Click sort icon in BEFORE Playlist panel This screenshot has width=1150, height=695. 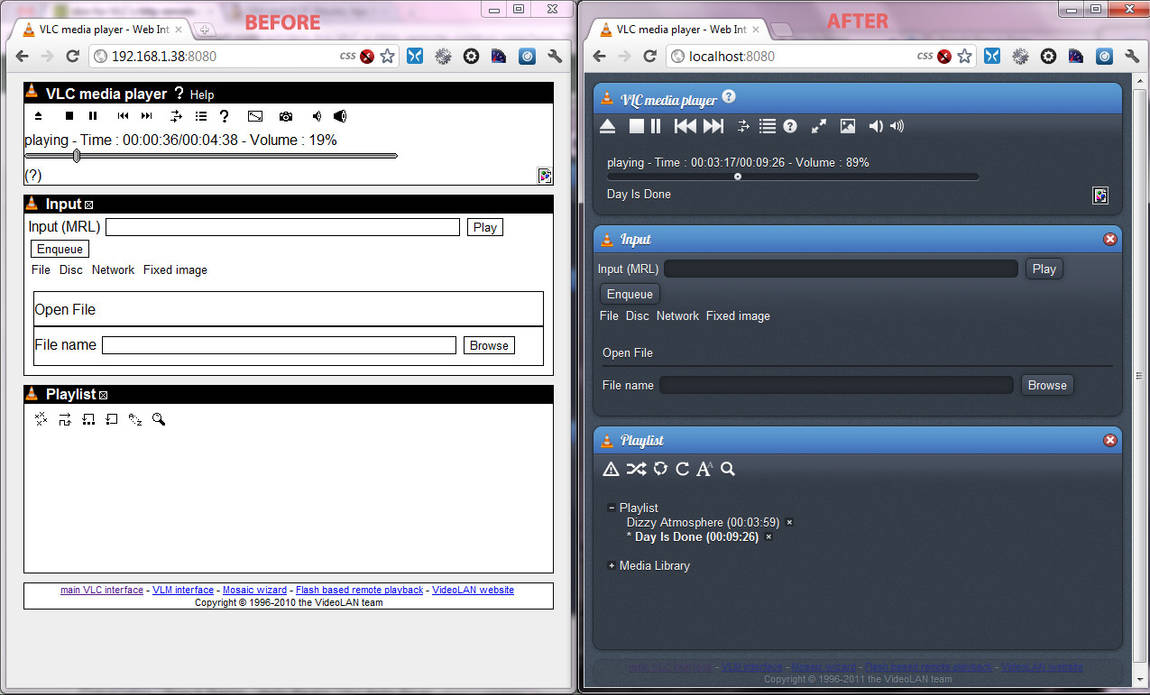(135, 419)
